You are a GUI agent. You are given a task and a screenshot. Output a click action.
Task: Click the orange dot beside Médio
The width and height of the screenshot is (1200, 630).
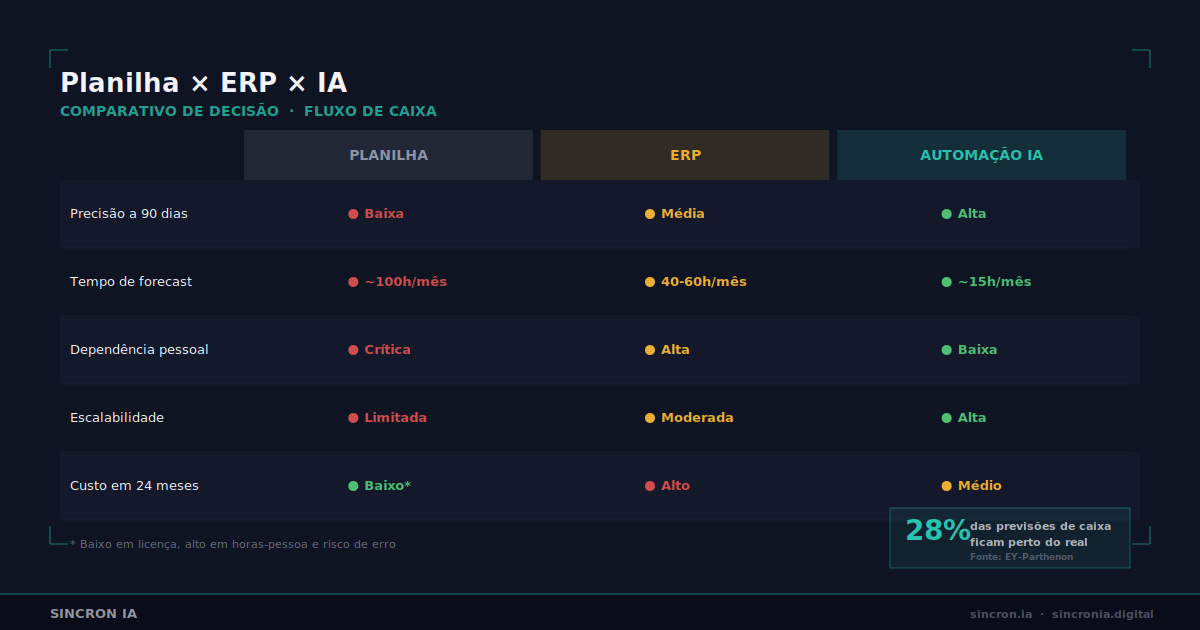946,486
